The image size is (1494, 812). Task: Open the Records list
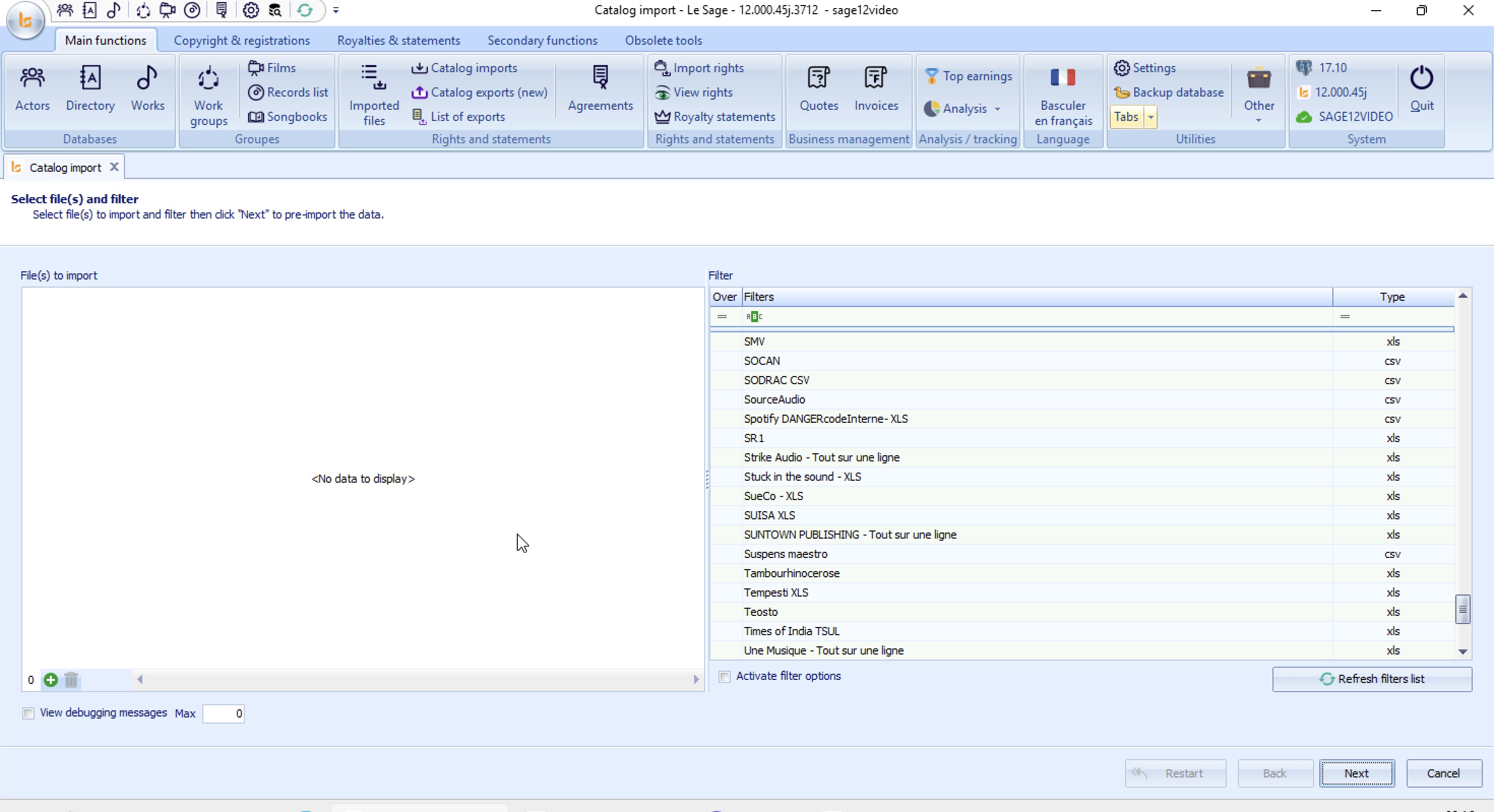tap(288, 92)
